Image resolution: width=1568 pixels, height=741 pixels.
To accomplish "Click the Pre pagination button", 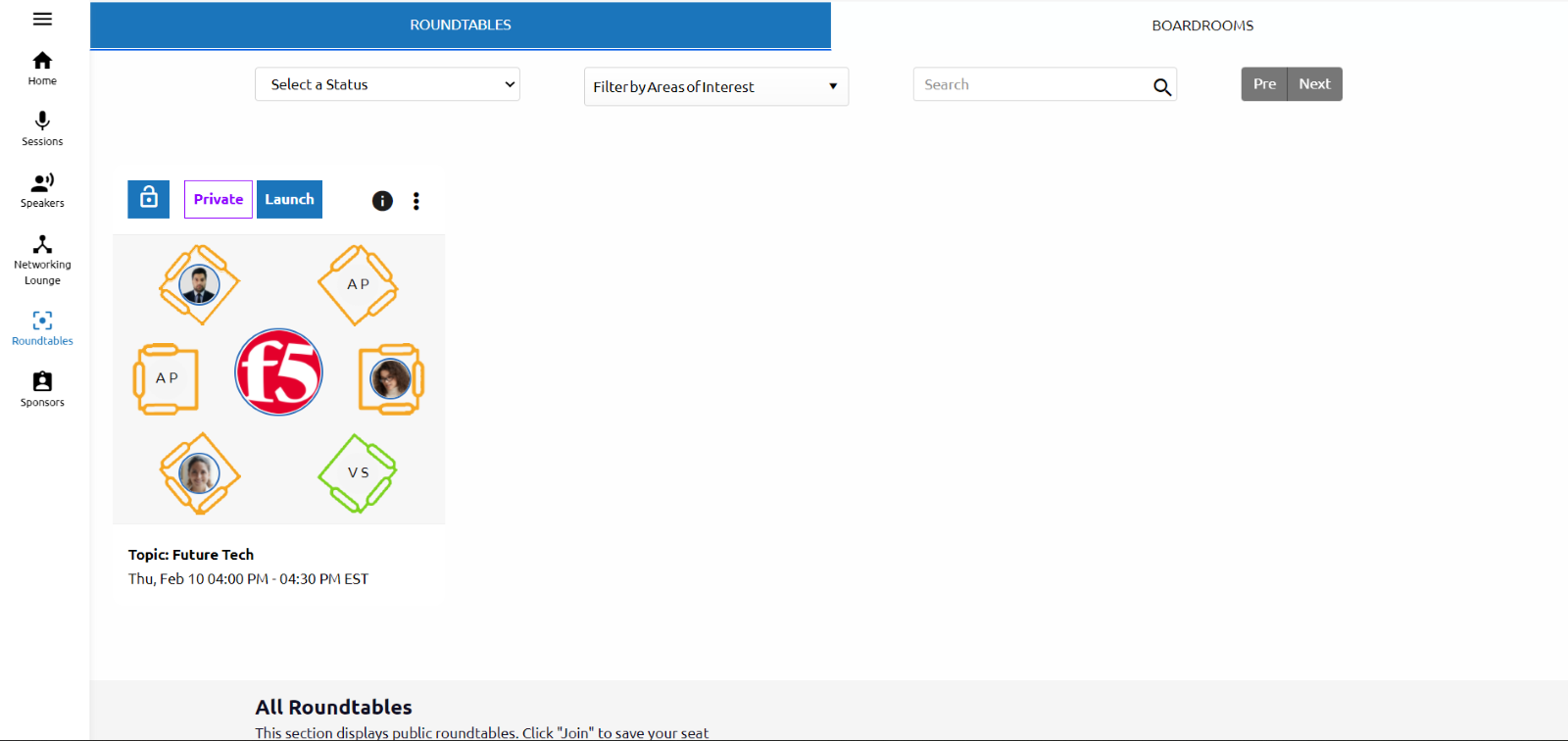I will click(x=1264, y=84).
